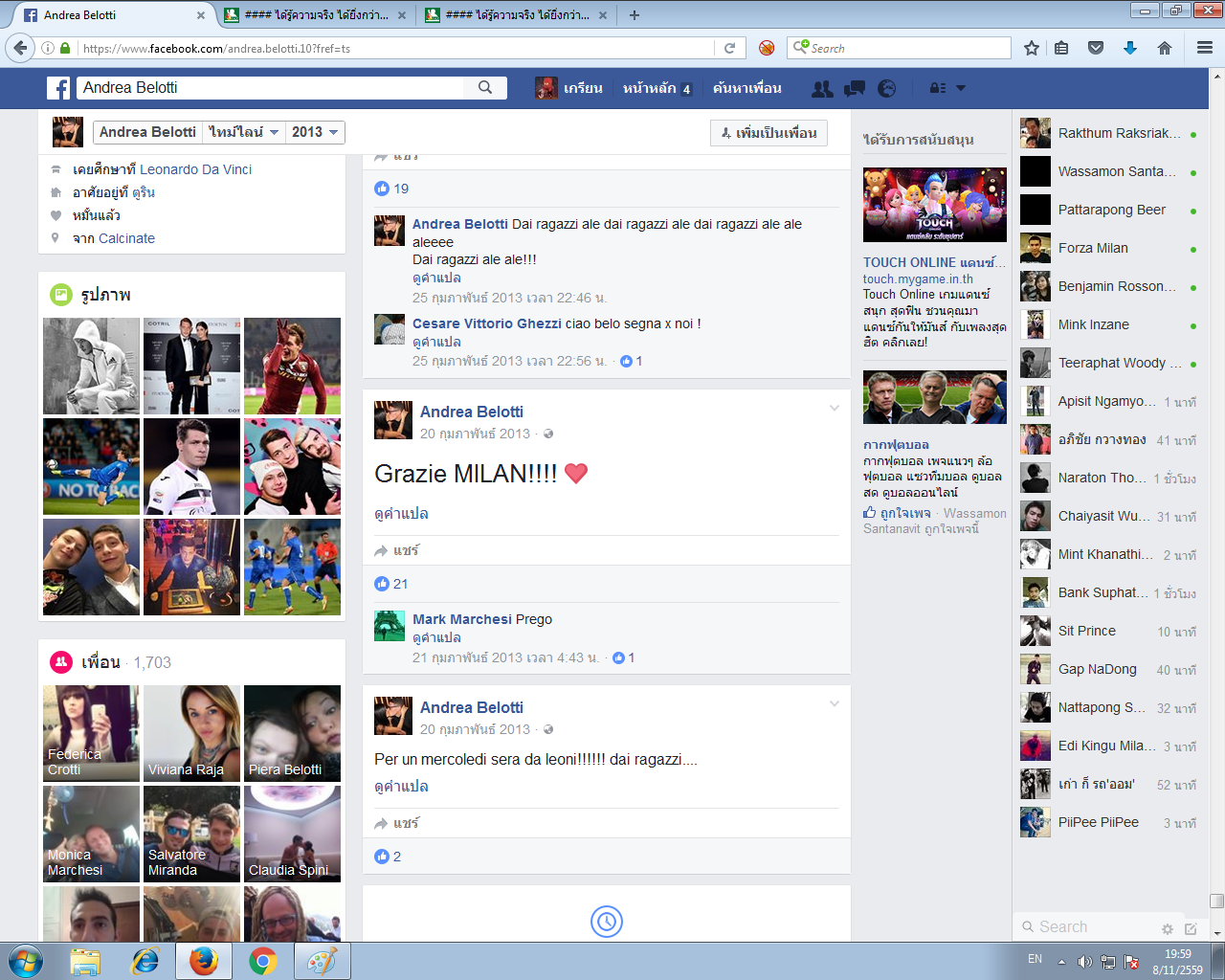Open a new browser tab with plus icon
The image size is (1225, 980).
click(635, 15)
